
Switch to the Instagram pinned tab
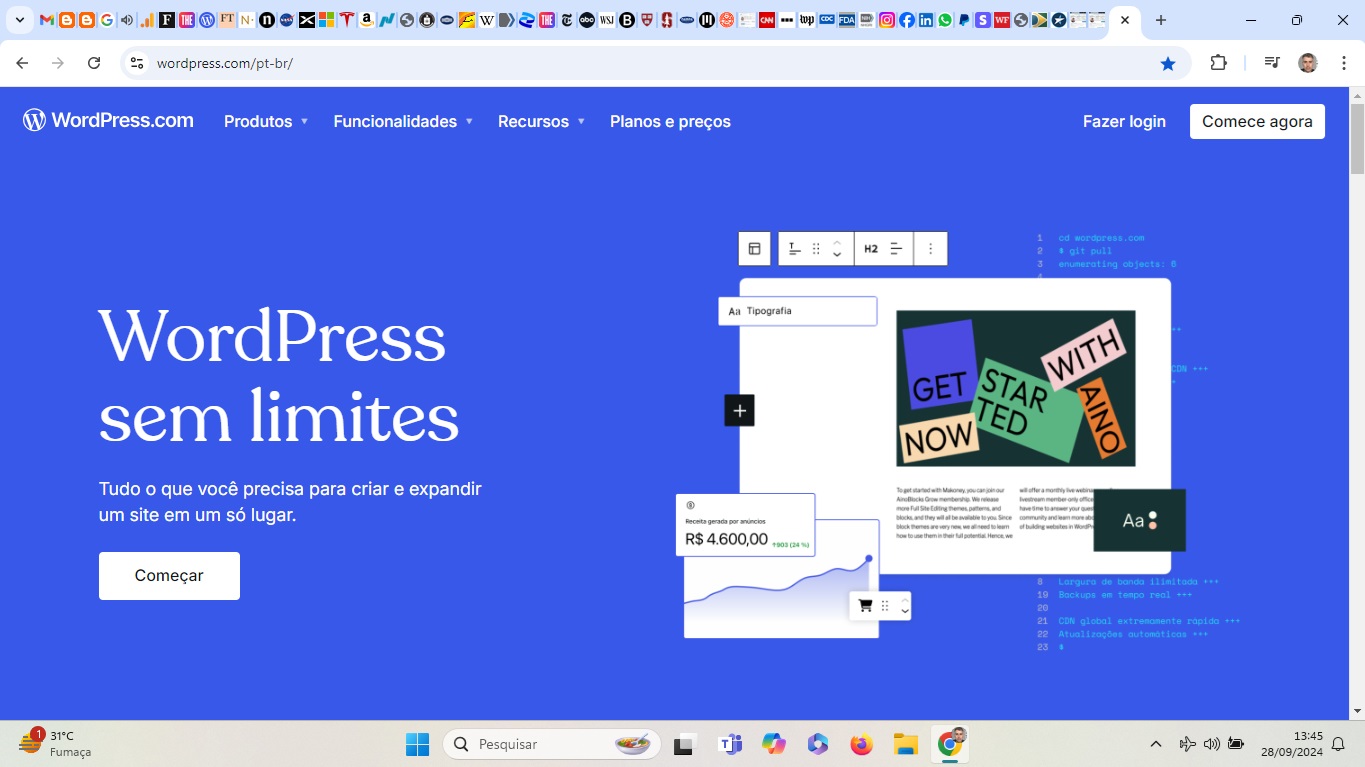887,20
